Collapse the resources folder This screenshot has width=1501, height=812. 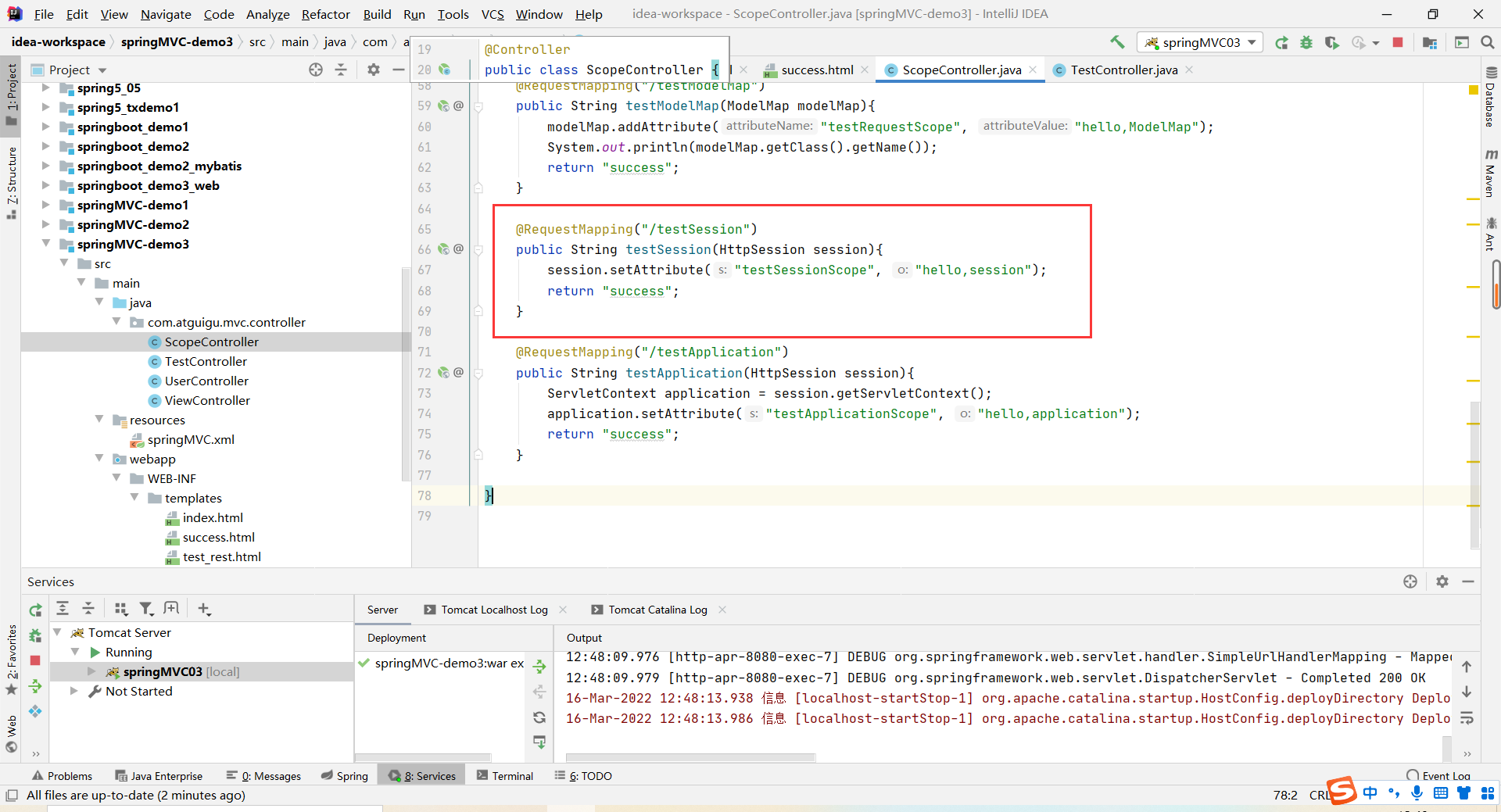click(x=99, y=420)
